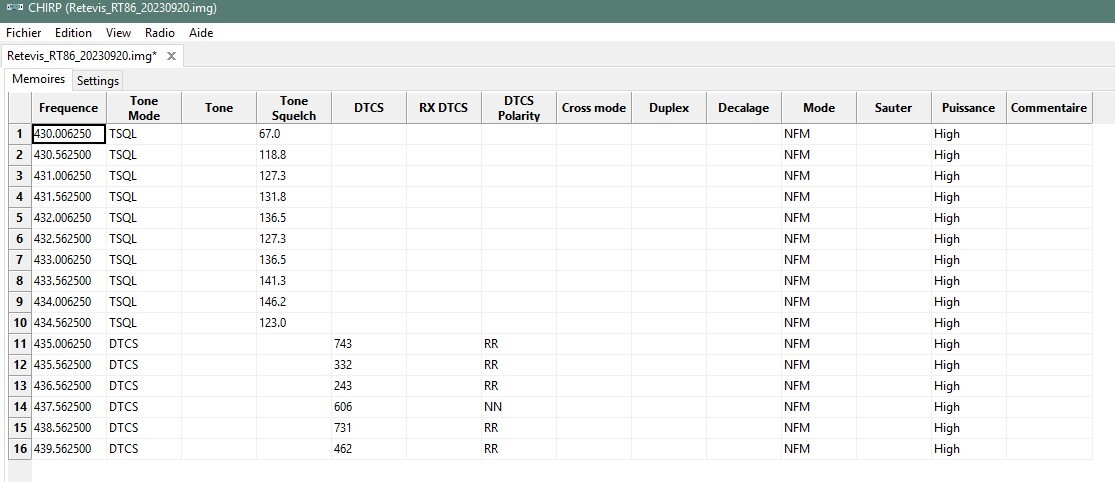Select the Memoires tab
Image resolution: width=1115 pixels, height=482 pixels.
(x=38, y=80)
